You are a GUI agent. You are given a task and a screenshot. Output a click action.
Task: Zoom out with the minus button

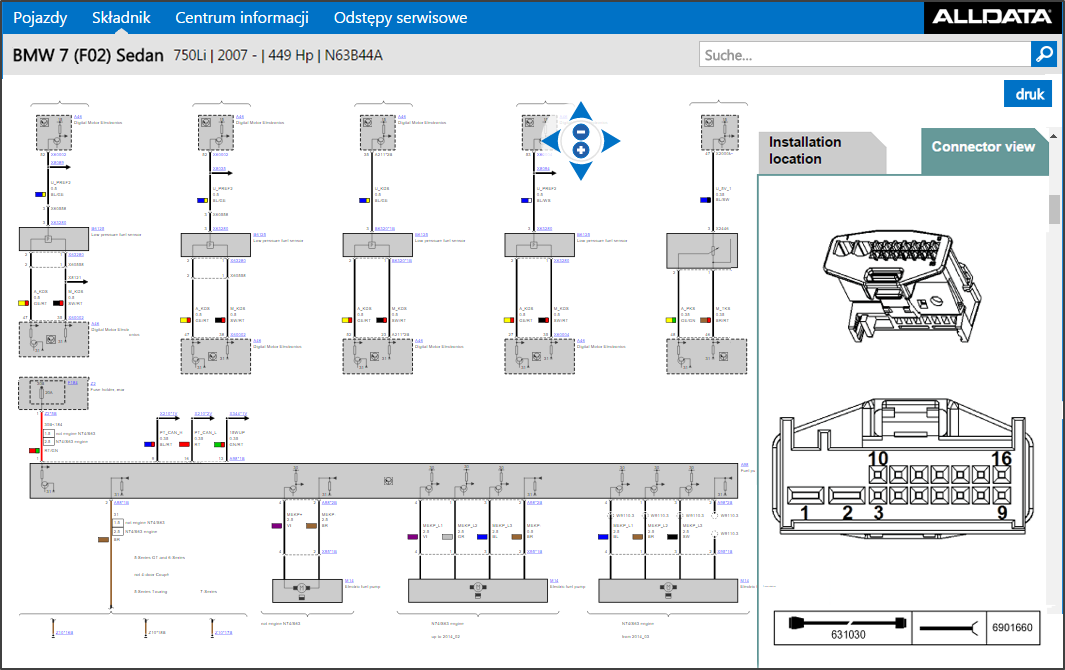581,132
